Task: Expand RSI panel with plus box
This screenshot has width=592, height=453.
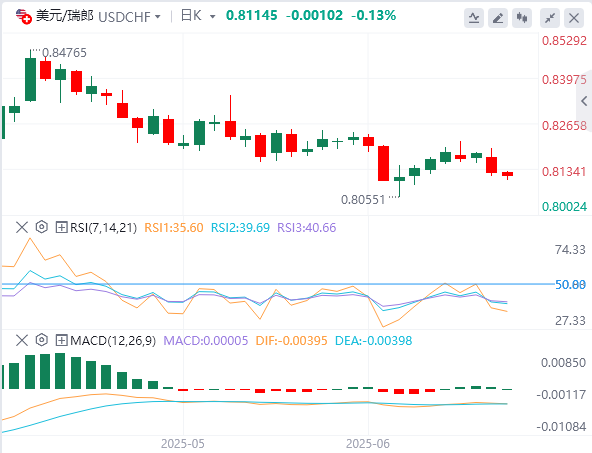Action: tap(61, 227)
